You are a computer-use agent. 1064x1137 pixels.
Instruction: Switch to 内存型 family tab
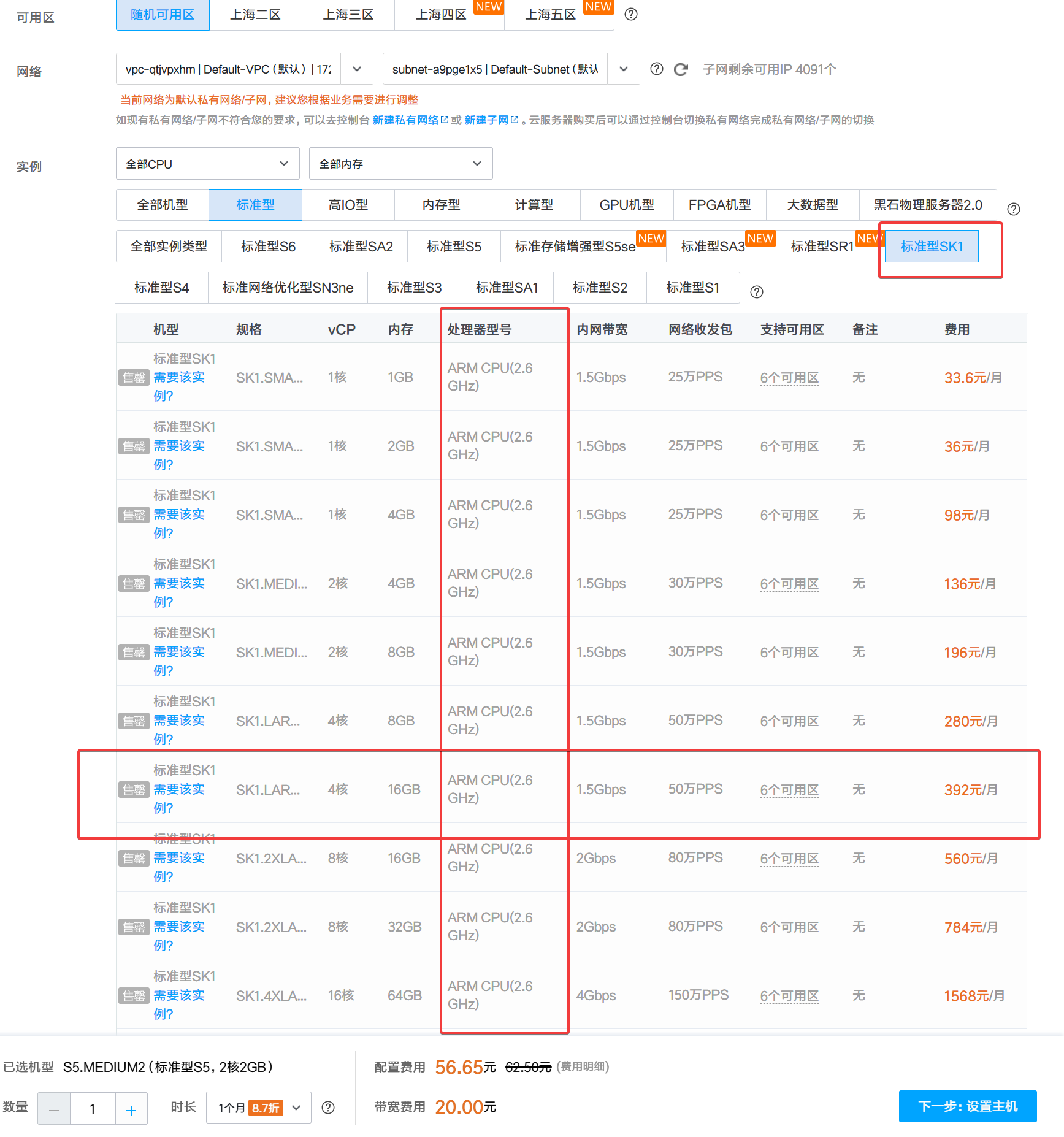pyautogui.click(x=441, y=205)
